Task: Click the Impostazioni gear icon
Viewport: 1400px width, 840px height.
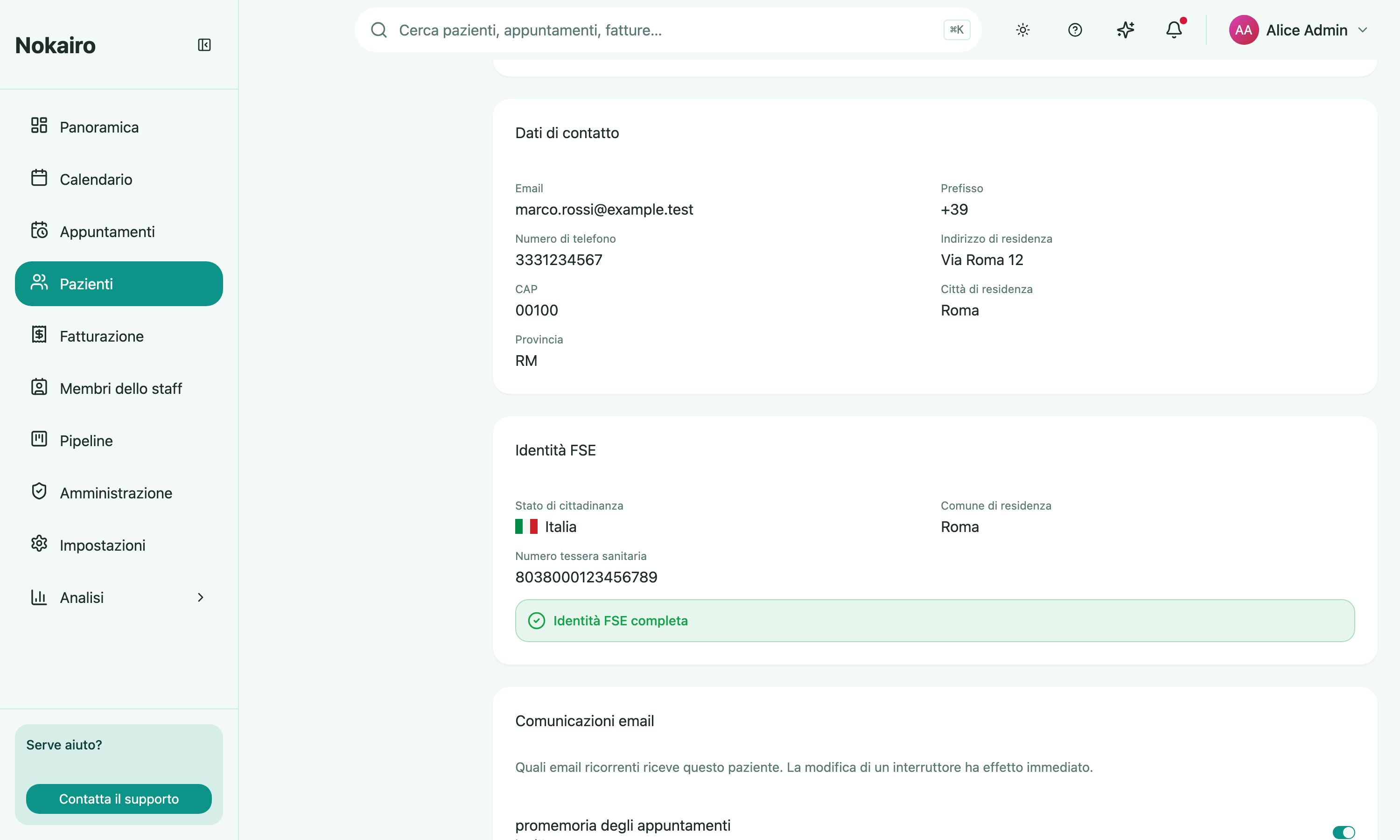Action: point(39,544)
